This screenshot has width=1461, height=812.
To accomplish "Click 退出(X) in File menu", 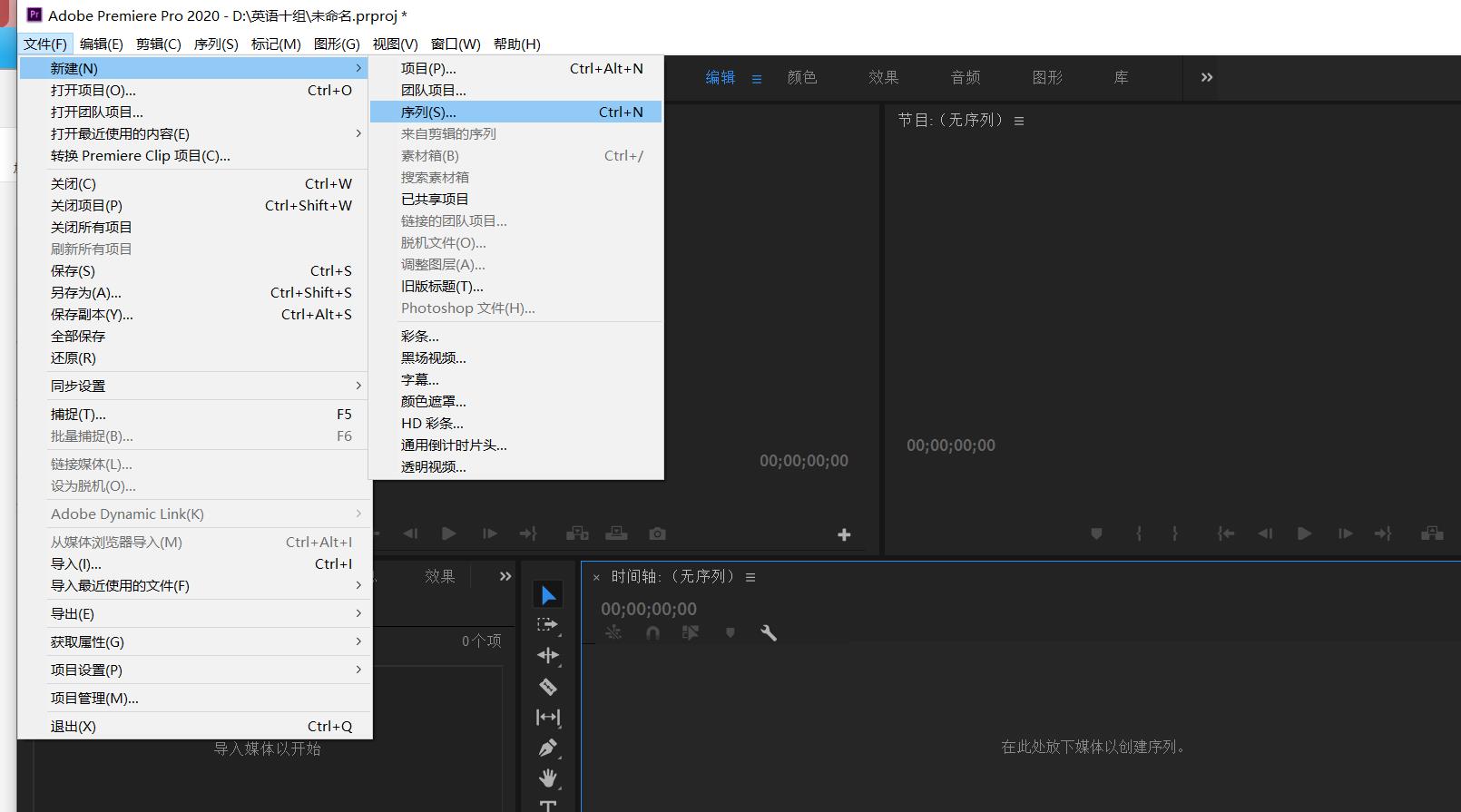I will [193, 726].
